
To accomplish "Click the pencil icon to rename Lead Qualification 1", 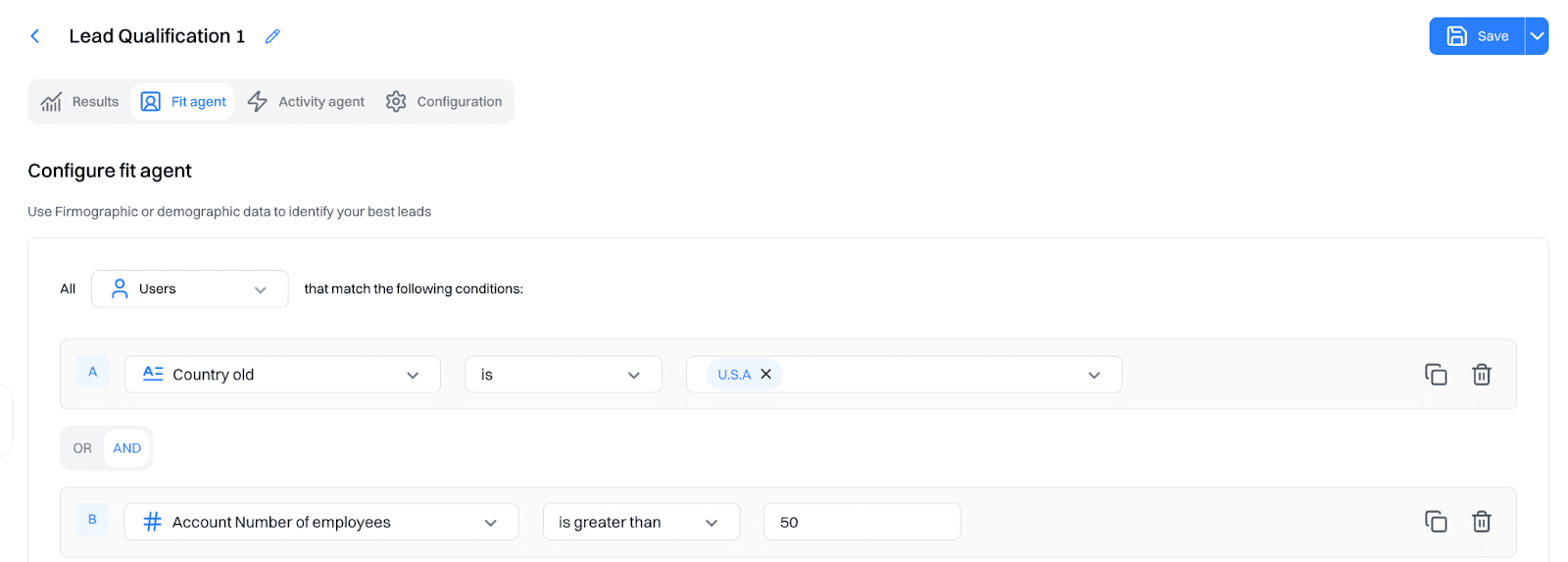I will point(272,36).
